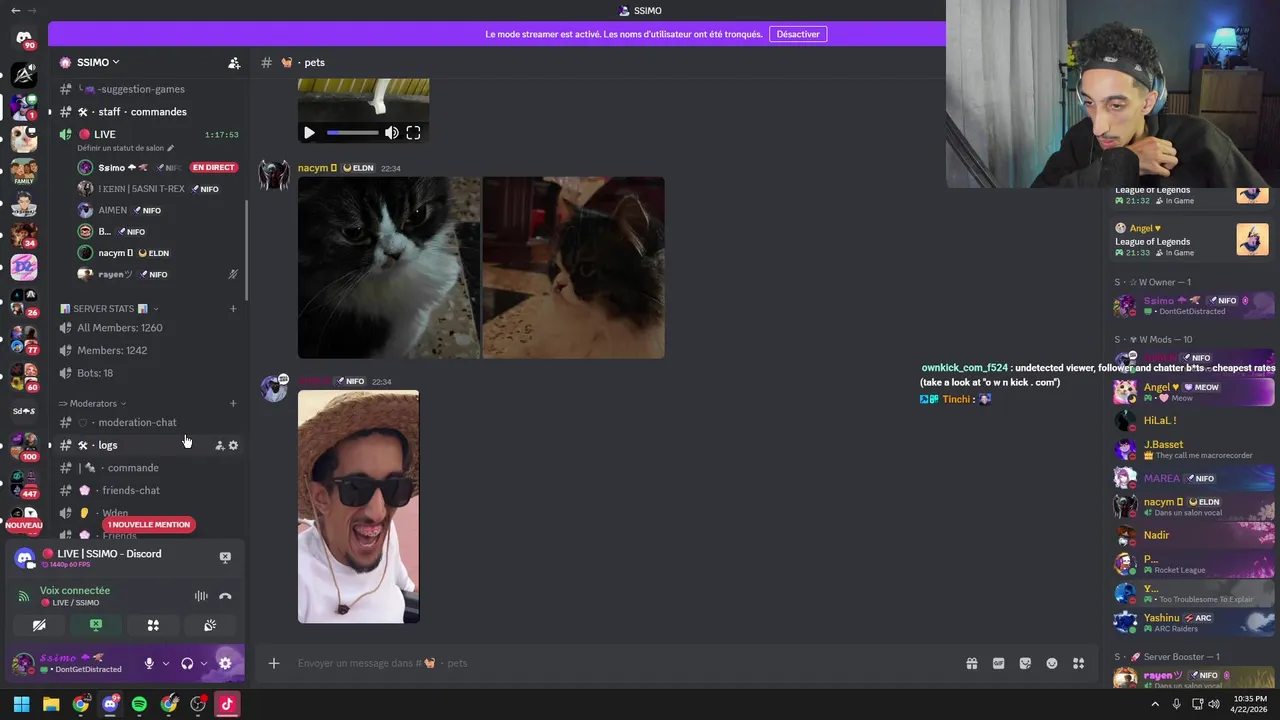Mute microphone in user panel

click(149, 663)
